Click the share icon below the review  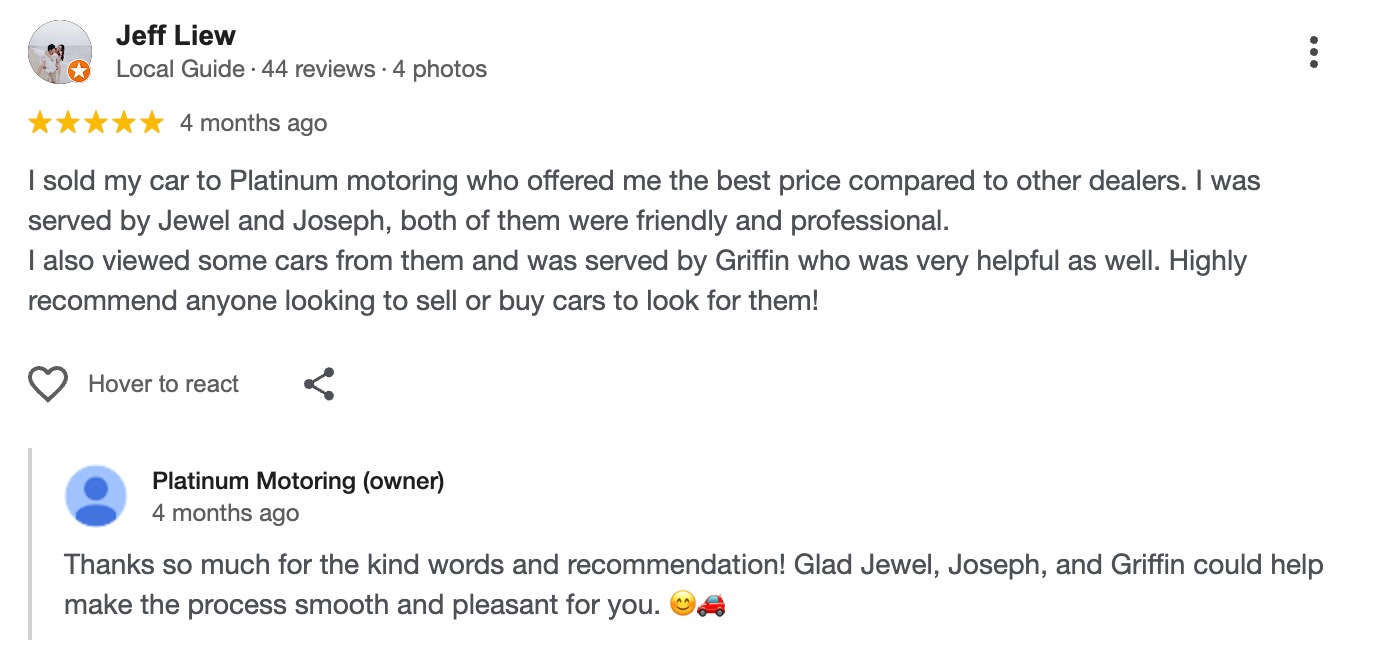319,384
